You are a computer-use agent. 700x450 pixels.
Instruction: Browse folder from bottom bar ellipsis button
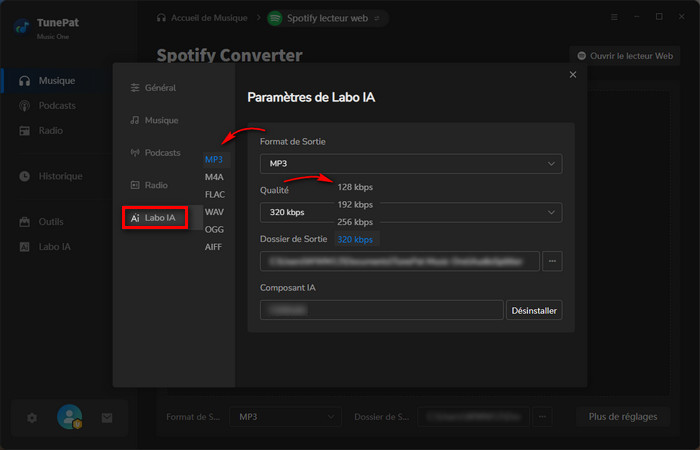pyautogui.click(x=542, y=417)
